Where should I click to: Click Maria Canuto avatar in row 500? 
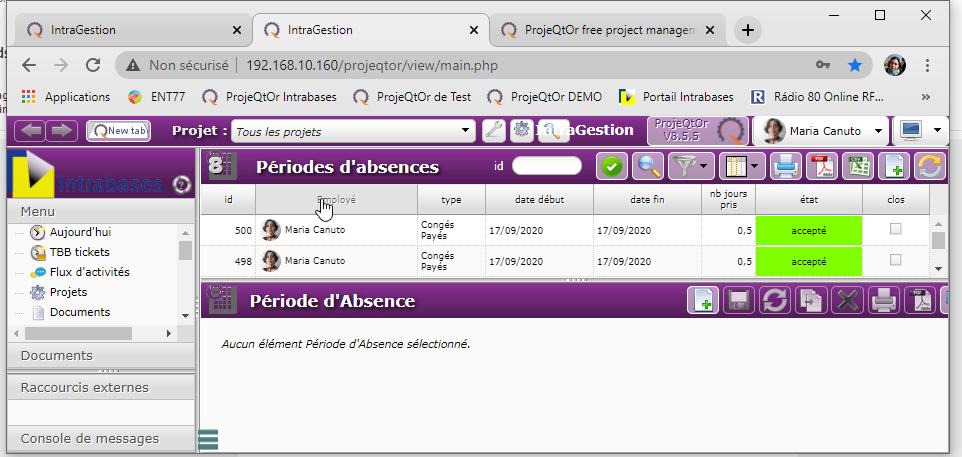(x=271, y=230)
